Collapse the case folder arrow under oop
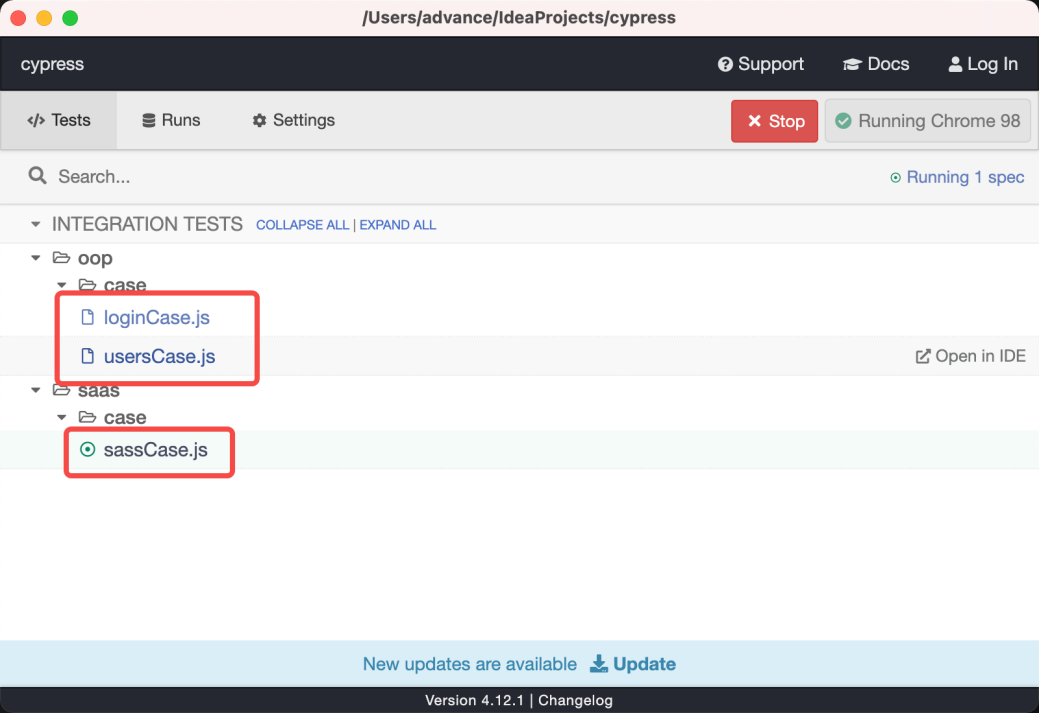 [62, 285]
